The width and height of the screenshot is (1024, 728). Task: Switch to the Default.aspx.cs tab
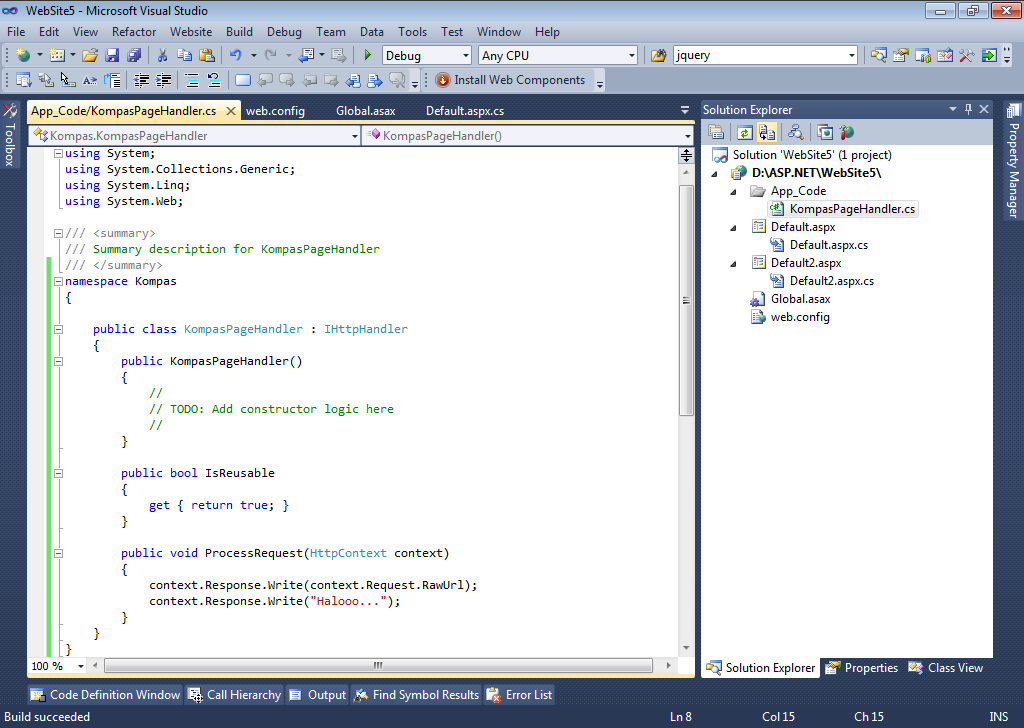[465, 111]
